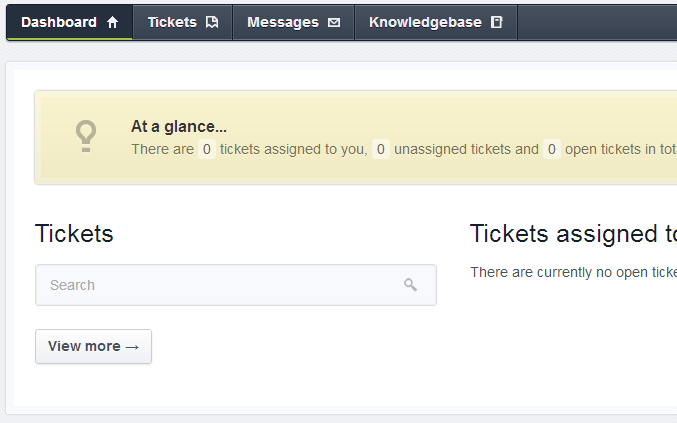
Task: Click the Tickets section heading
Action: click(x=74, y=234)
